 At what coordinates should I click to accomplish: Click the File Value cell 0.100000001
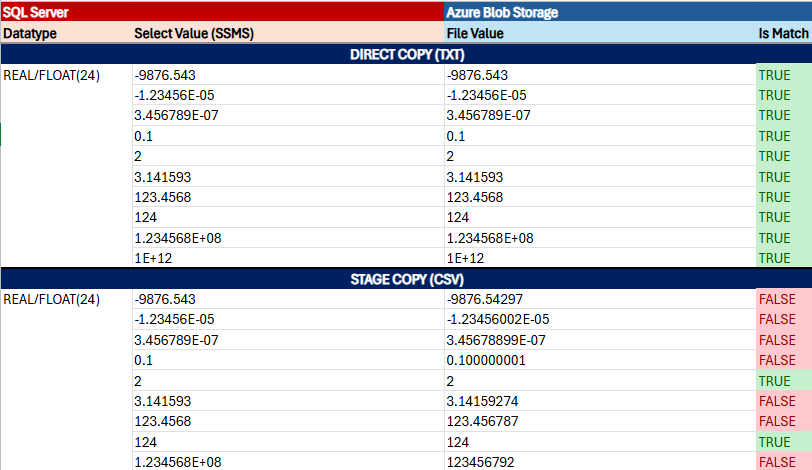[600, 360]
